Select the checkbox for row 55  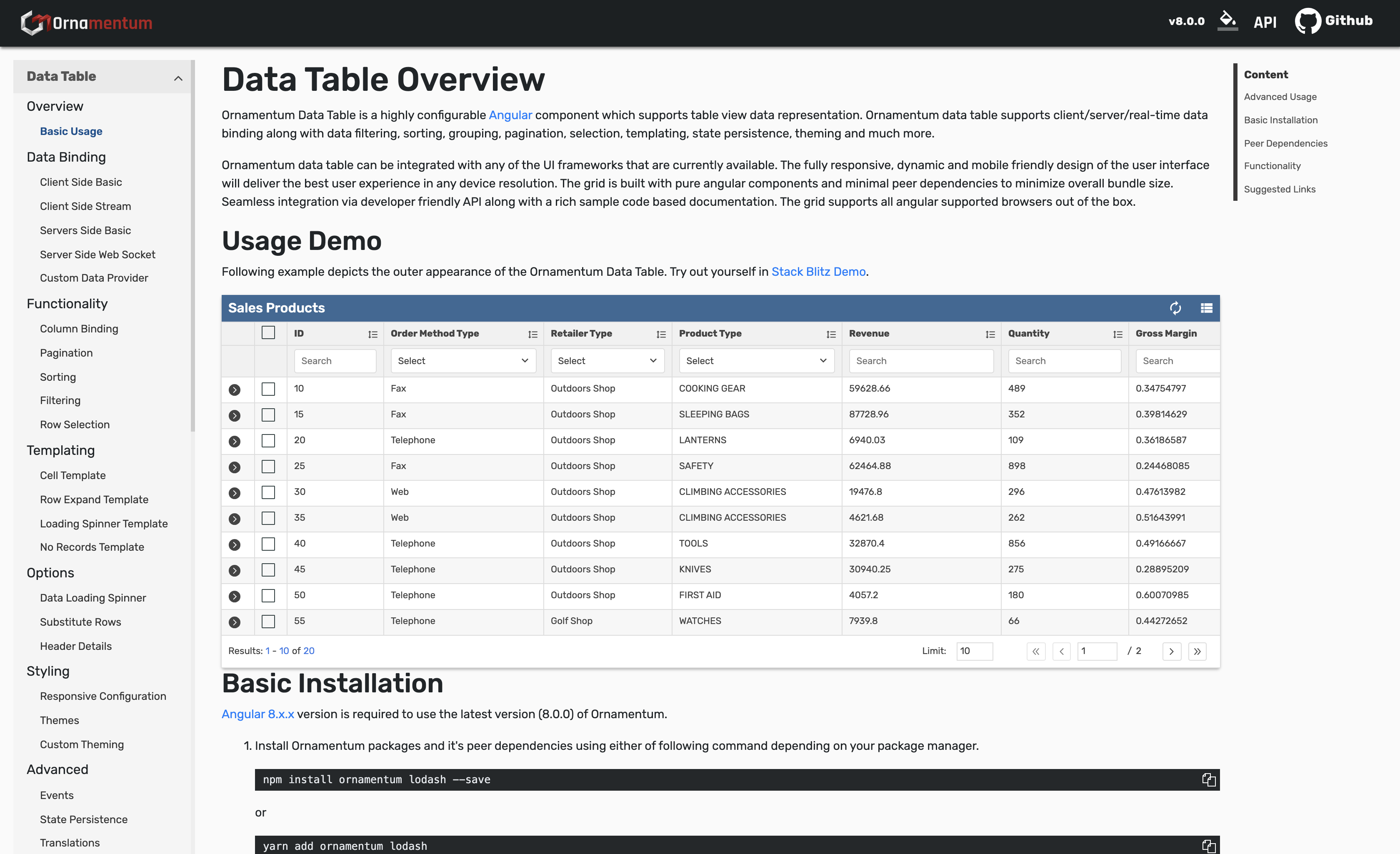click(x=268, y=621)
